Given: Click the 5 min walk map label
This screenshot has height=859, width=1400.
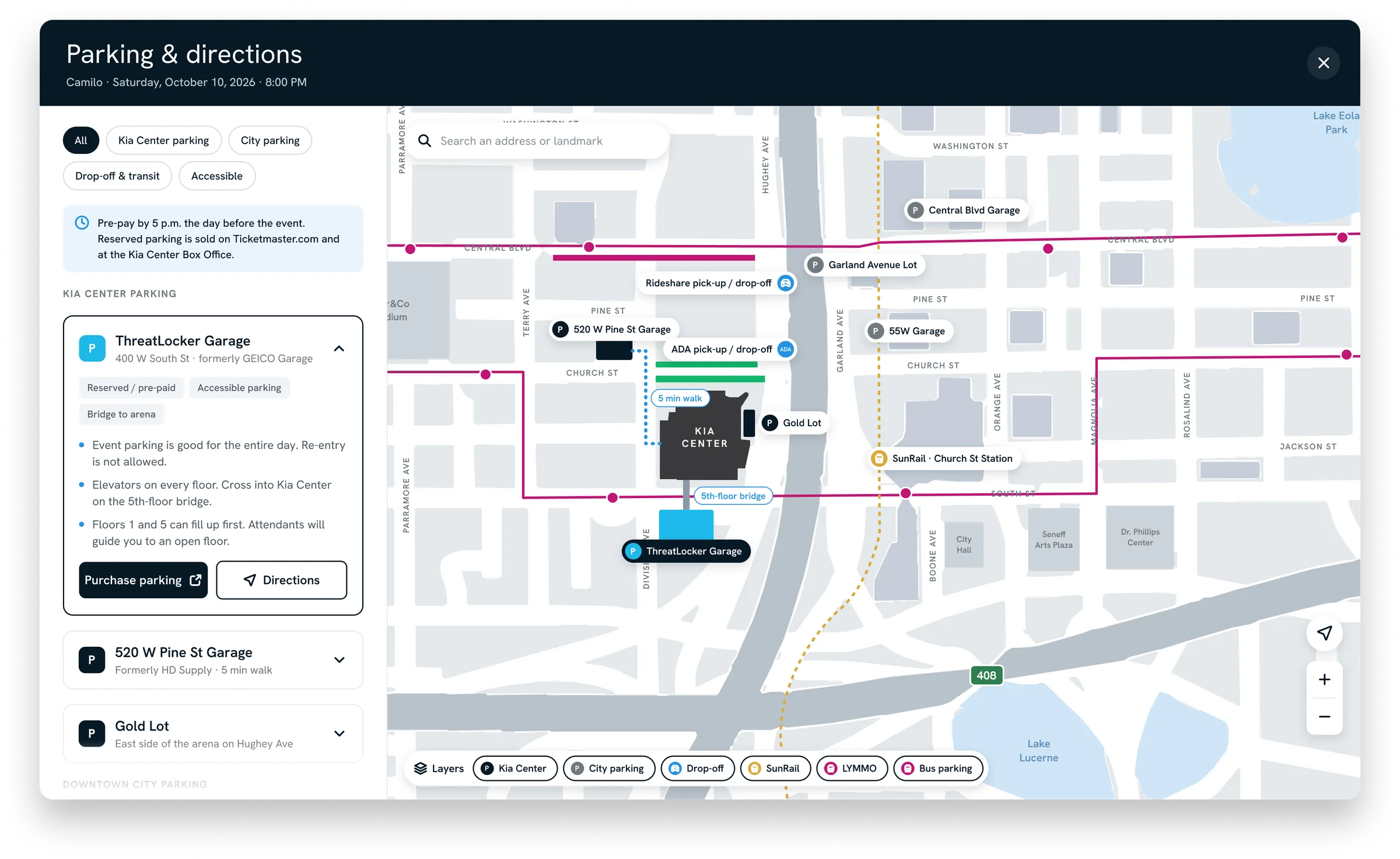Looking at the screenshot, I should click(x=680, y=398).
